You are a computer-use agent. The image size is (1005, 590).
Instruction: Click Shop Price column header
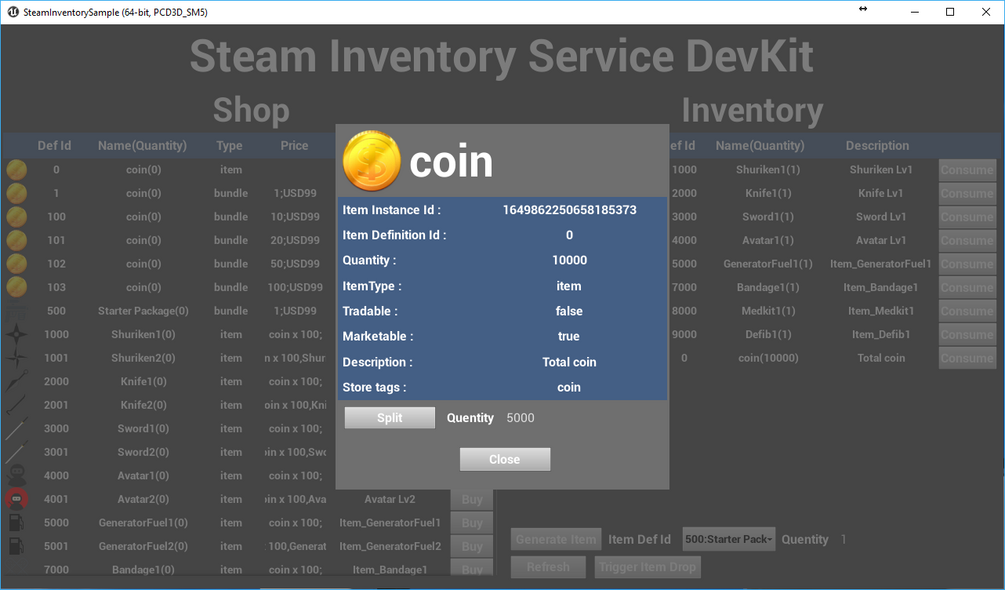tap(294, 145)
